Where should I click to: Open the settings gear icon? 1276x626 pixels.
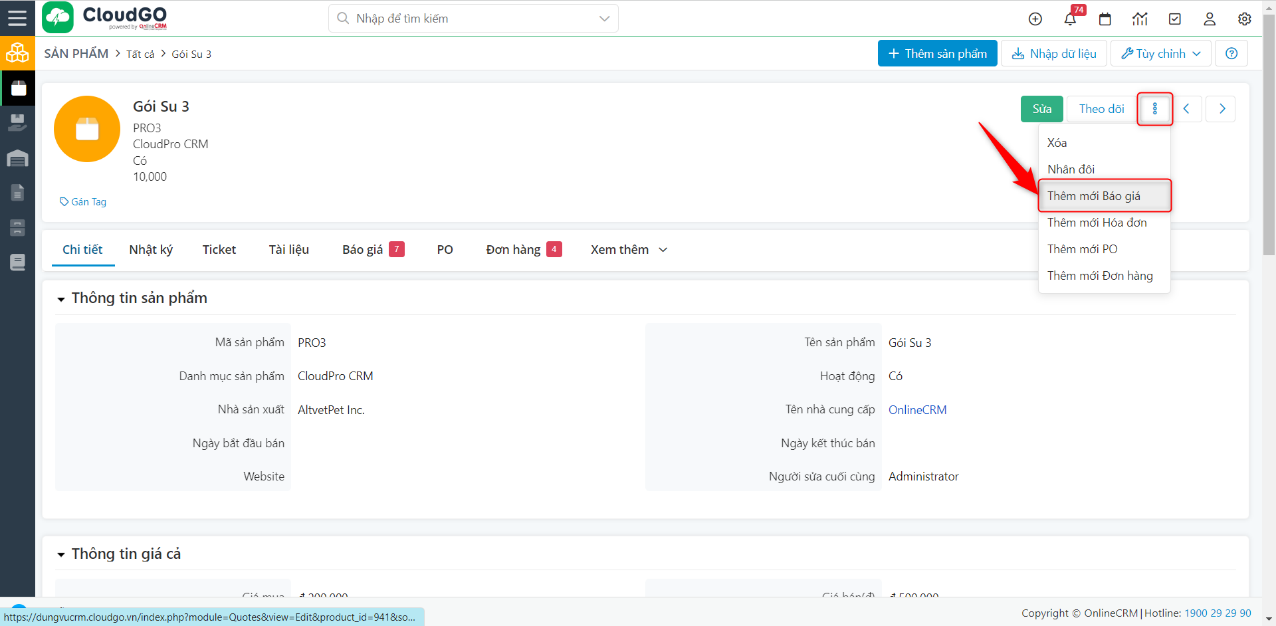(x=1244, y=19)
